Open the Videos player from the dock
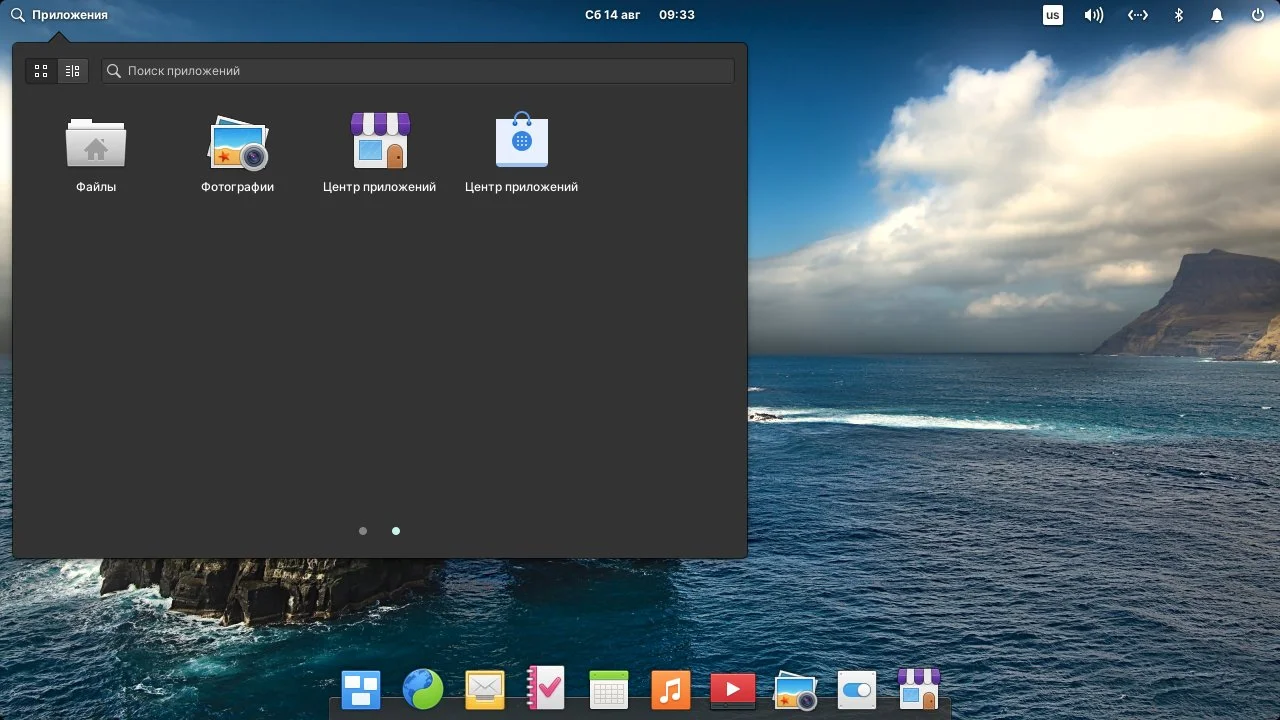This screenshot has width=1280, height=720. point(732,689)
